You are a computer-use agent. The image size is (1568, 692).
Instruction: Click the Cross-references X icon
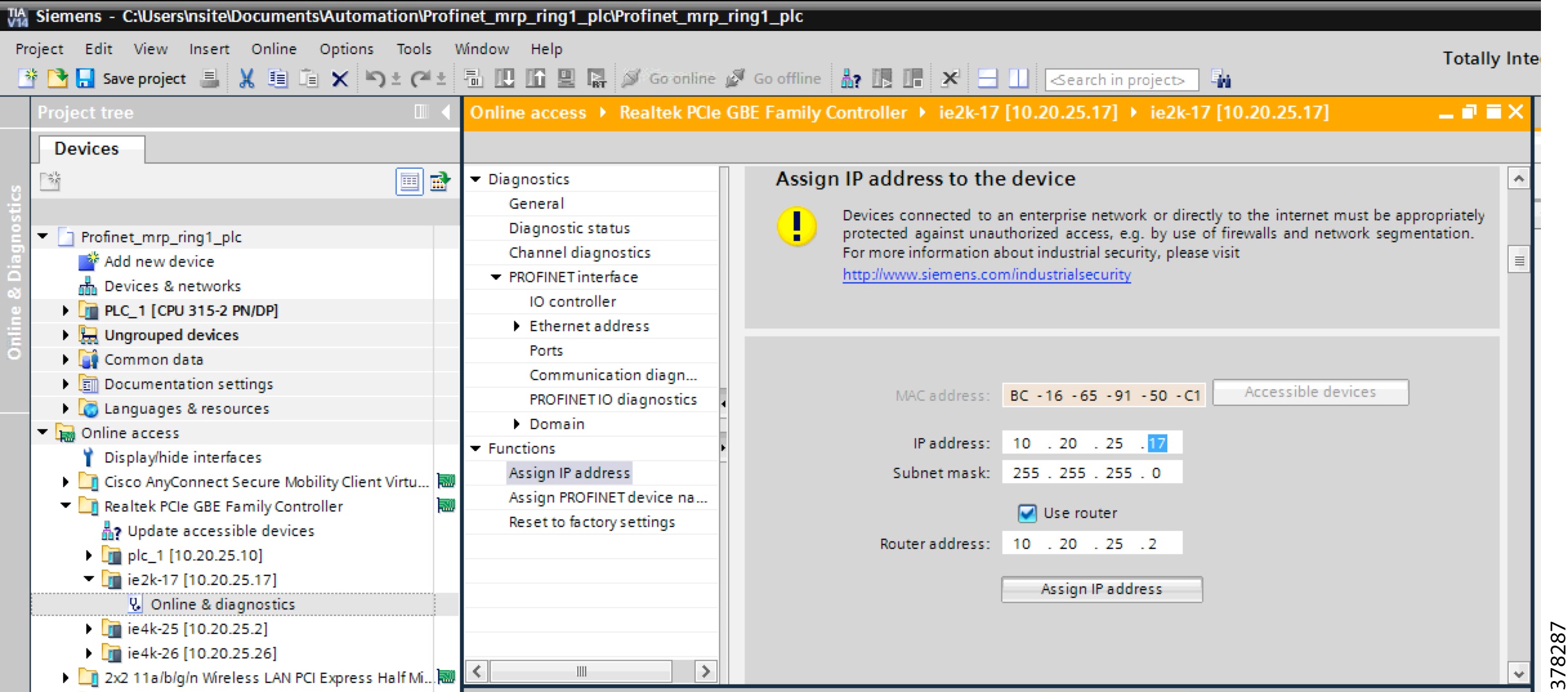[950, 79]
